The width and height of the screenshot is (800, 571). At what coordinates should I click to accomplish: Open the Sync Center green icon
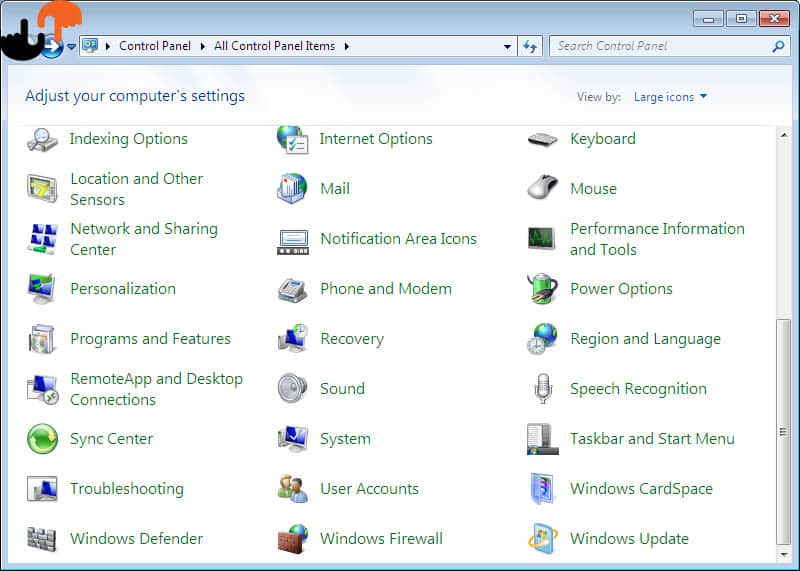pyautogui.click(x=42, y=439)
